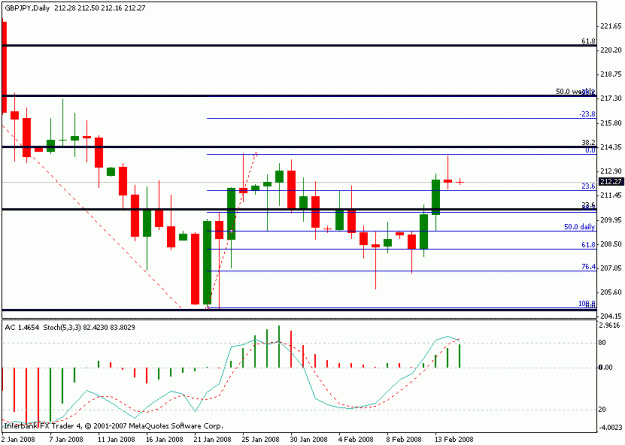
Task: Select the 205.60 price axis label
Action: coord(610,292)
